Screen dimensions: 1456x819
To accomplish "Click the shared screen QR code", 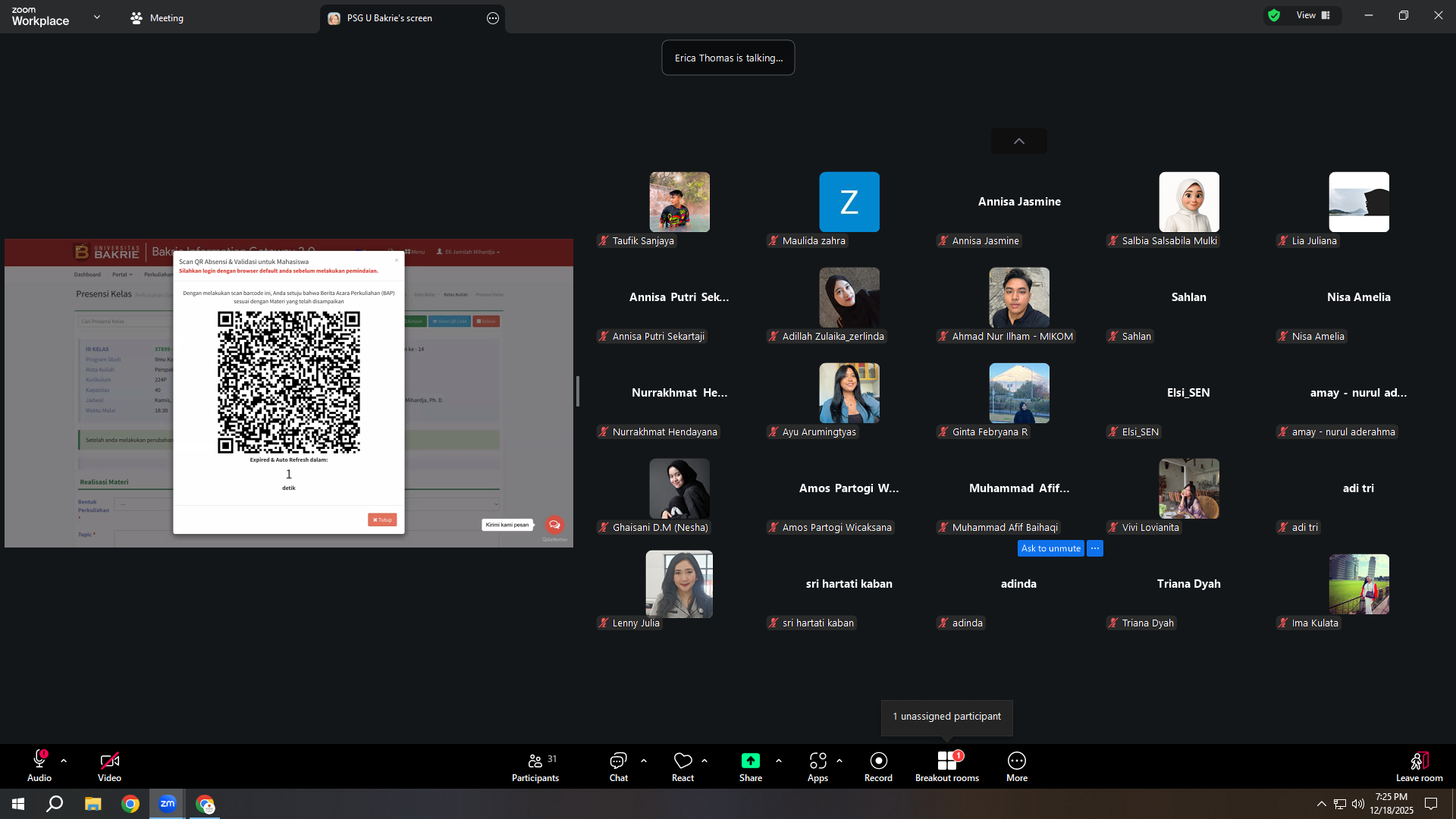I will pyautogui.click(x=289, y=382).
